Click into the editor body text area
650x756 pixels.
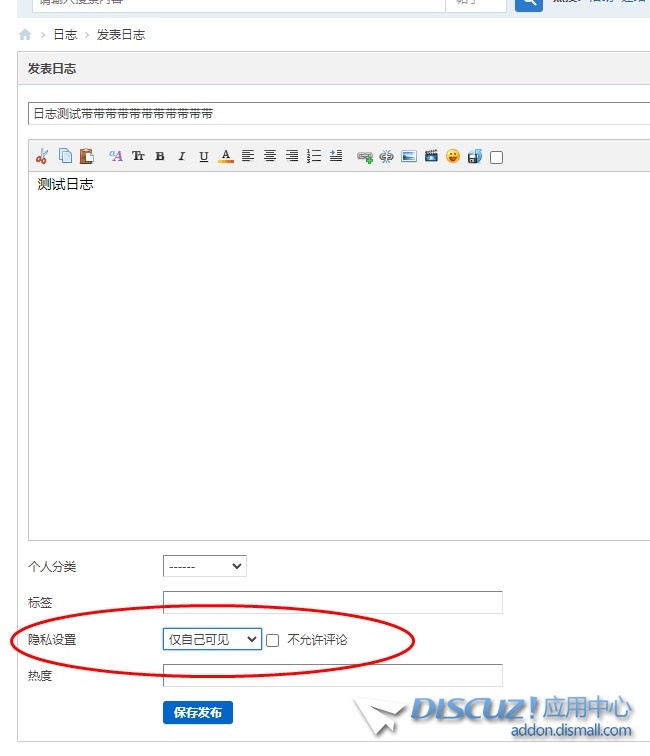point(339,357)
